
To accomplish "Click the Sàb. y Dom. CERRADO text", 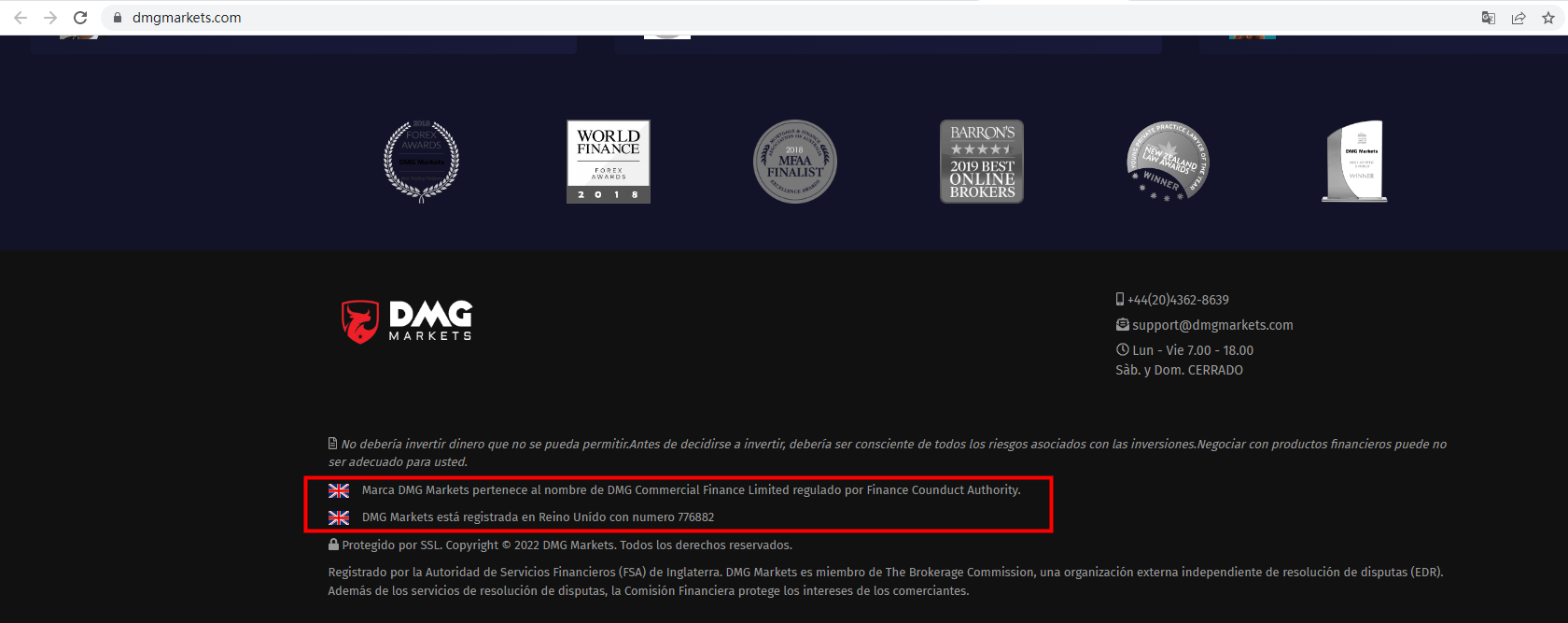I will coord(1180,370).
